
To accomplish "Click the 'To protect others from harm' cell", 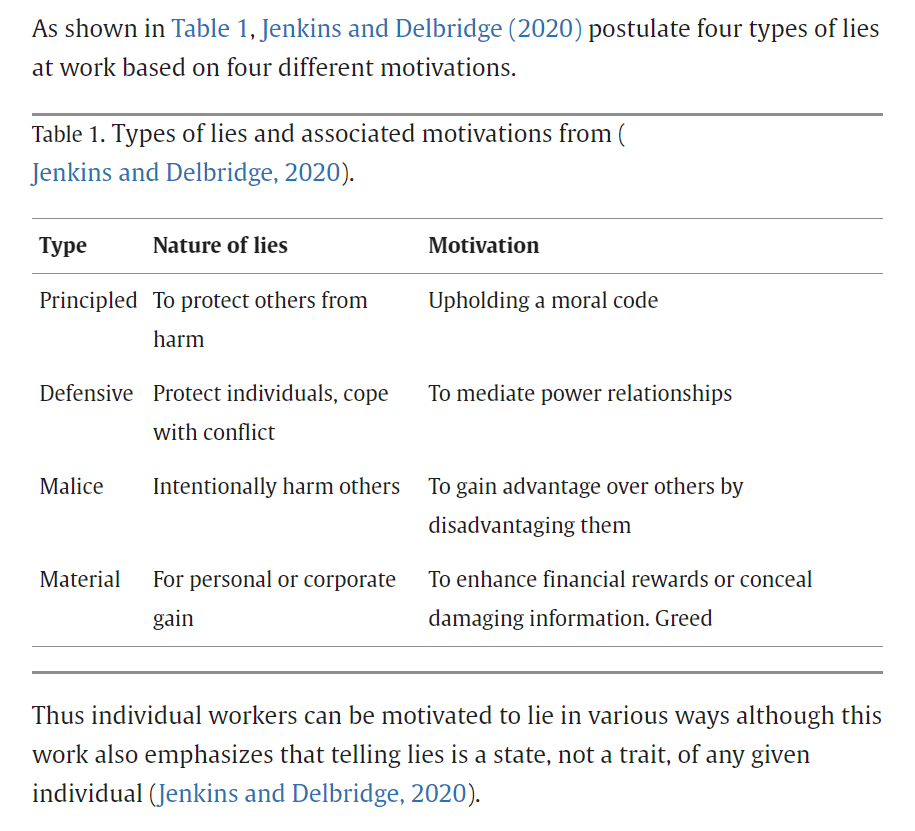I will tap(260, 319).
